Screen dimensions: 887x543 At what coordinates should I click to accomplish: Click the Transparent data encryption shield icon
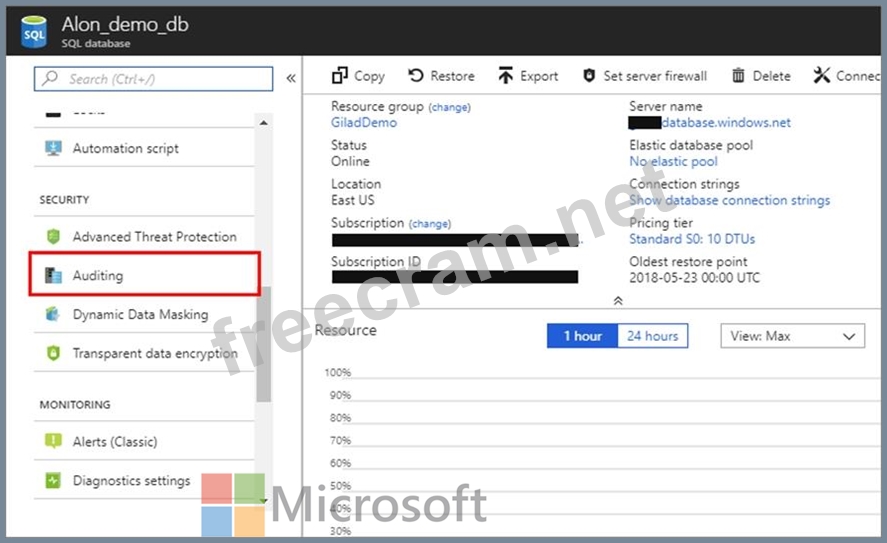(x=53, y=353)
